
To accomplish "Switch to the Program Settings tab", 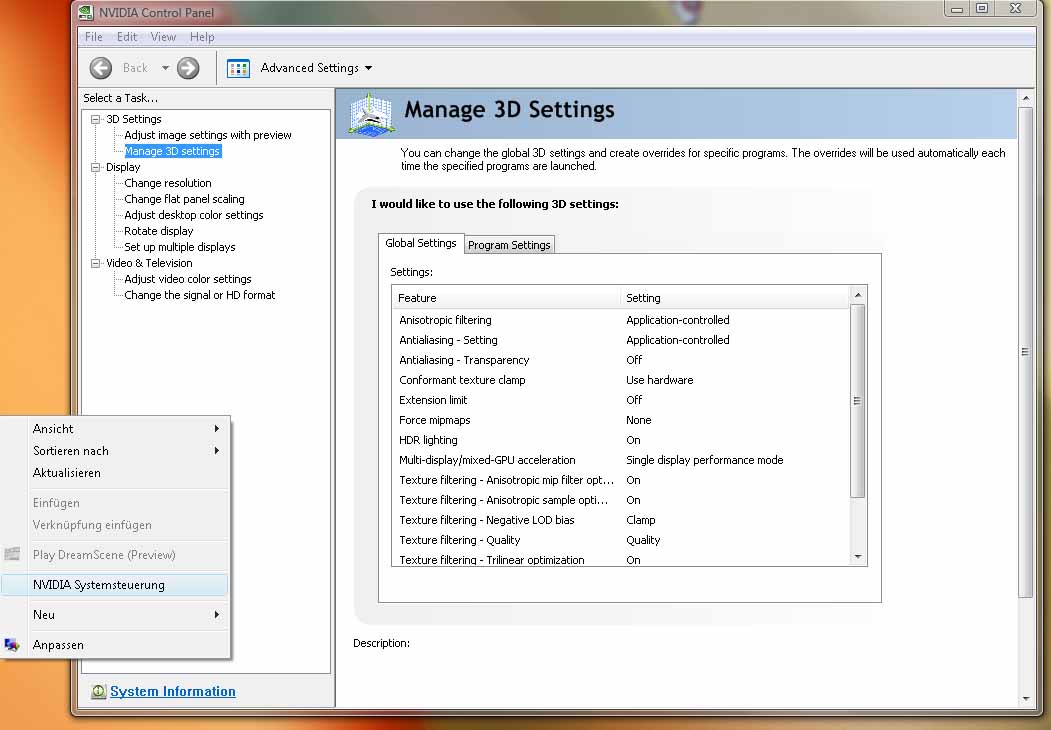I will (x=509, y=245).
